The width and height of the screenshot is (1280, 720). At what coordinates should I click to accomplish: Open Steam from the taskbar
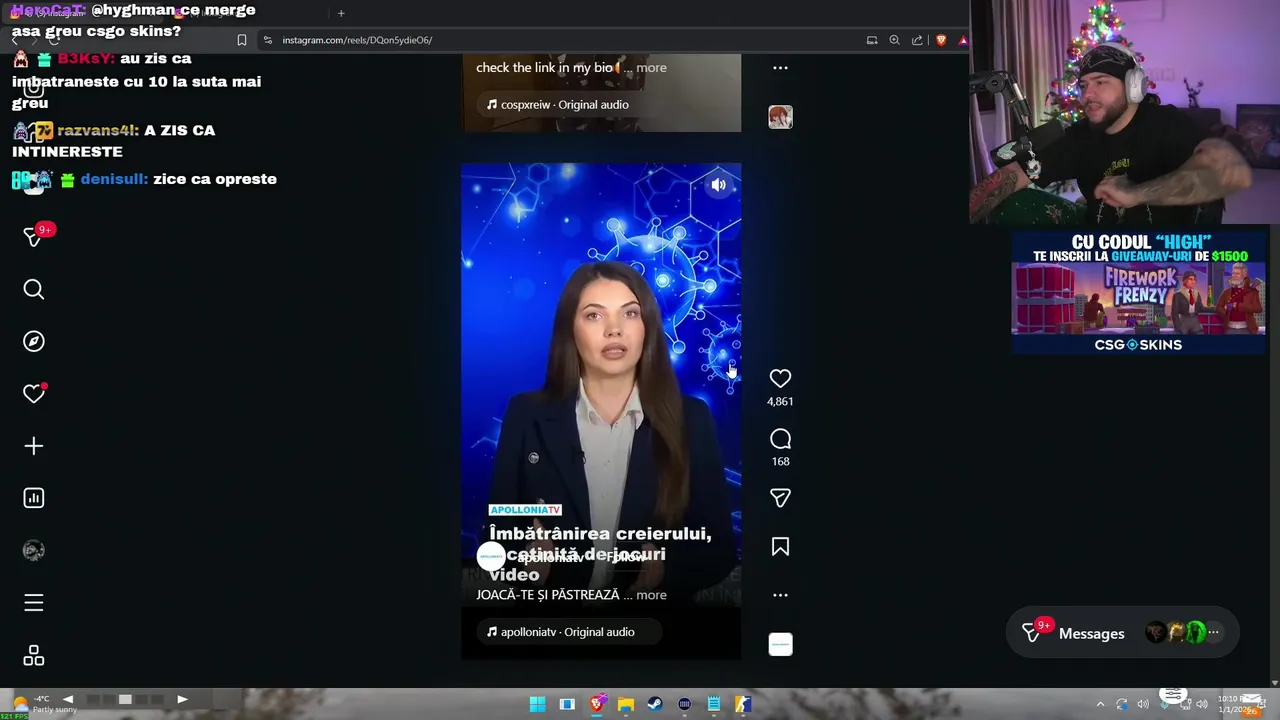[x=655, y=704]
